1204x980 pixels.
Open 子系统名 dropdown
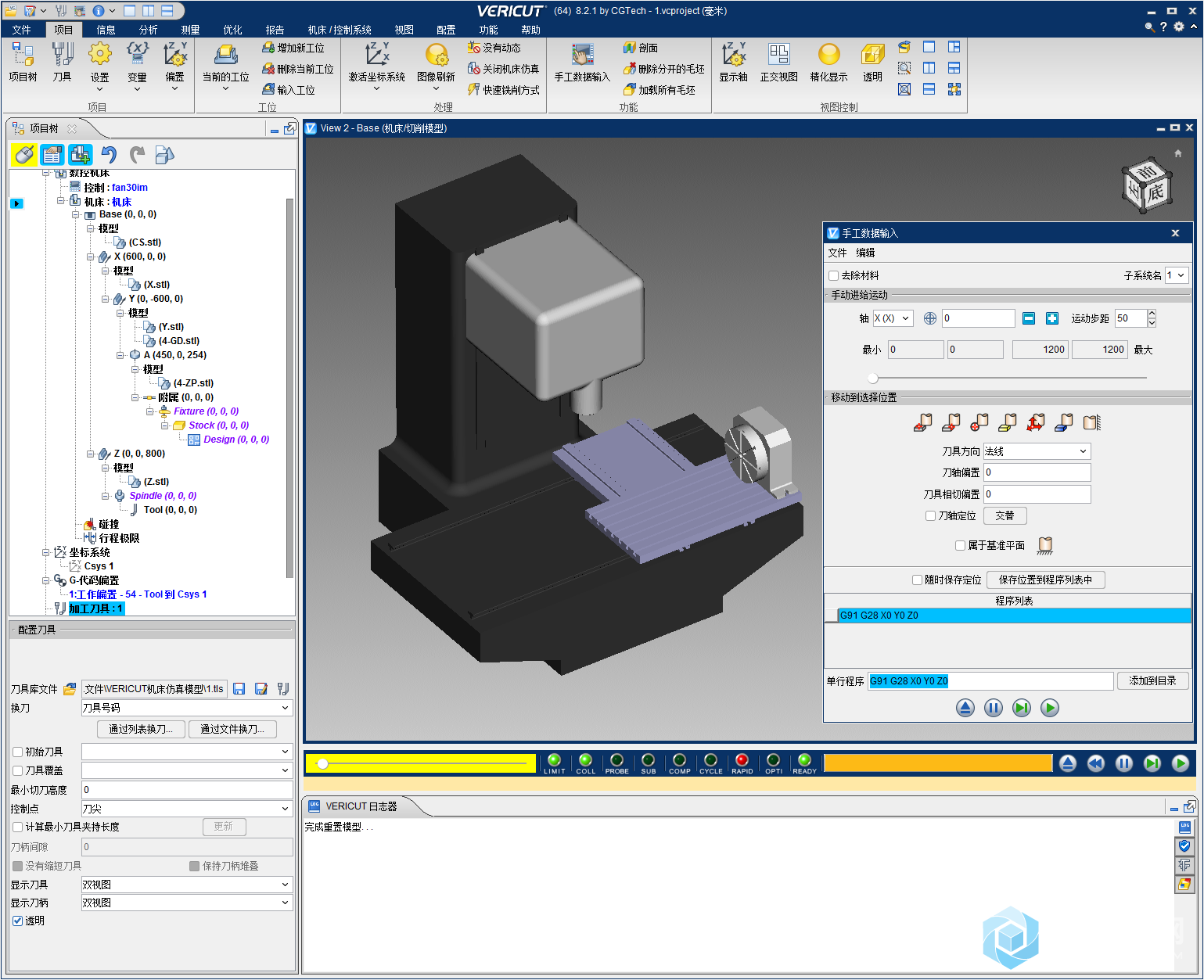(1177, 275)
